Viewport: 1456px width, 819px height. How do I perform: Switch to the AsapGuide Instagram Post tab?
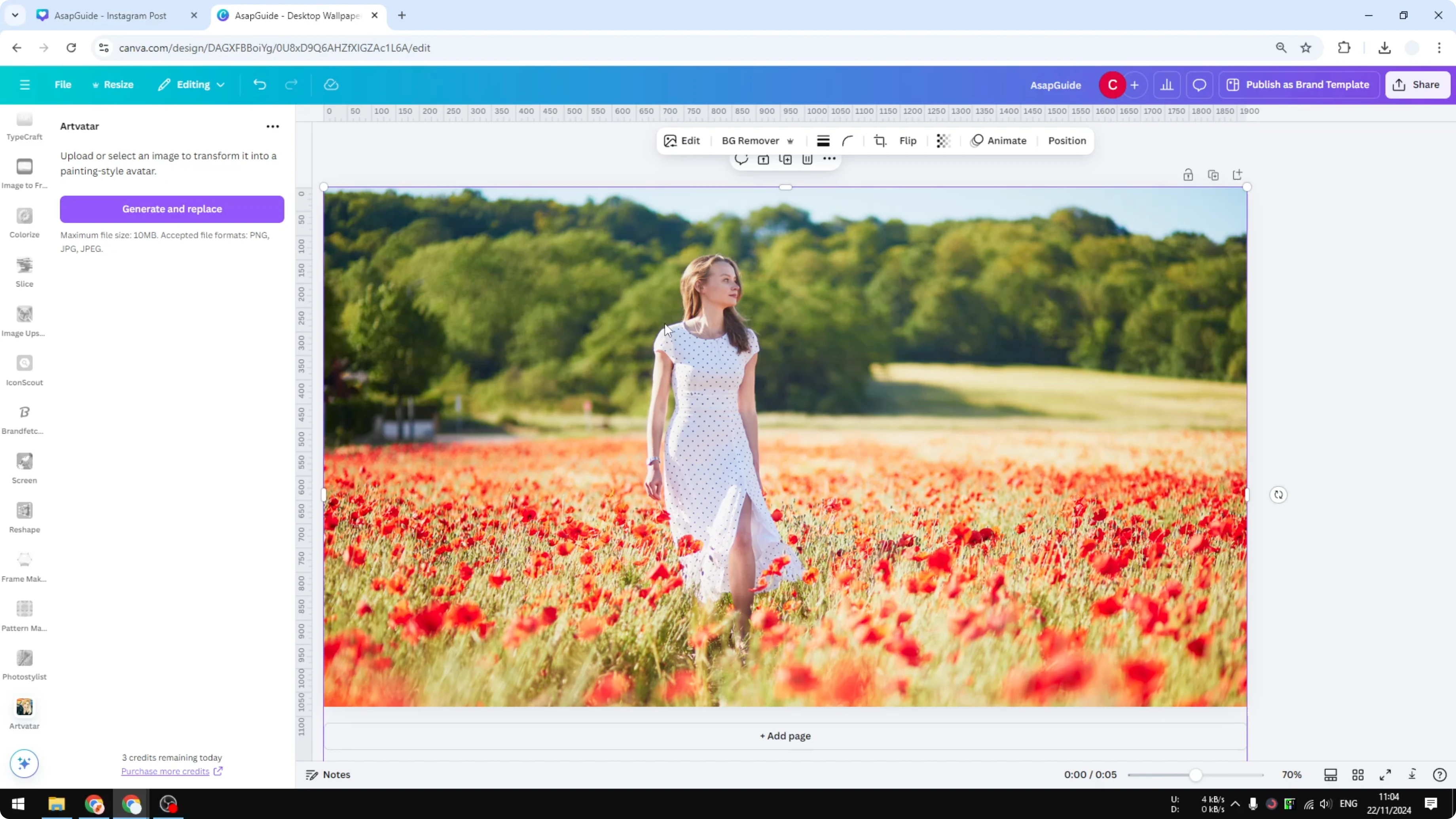tap(110, 15)
